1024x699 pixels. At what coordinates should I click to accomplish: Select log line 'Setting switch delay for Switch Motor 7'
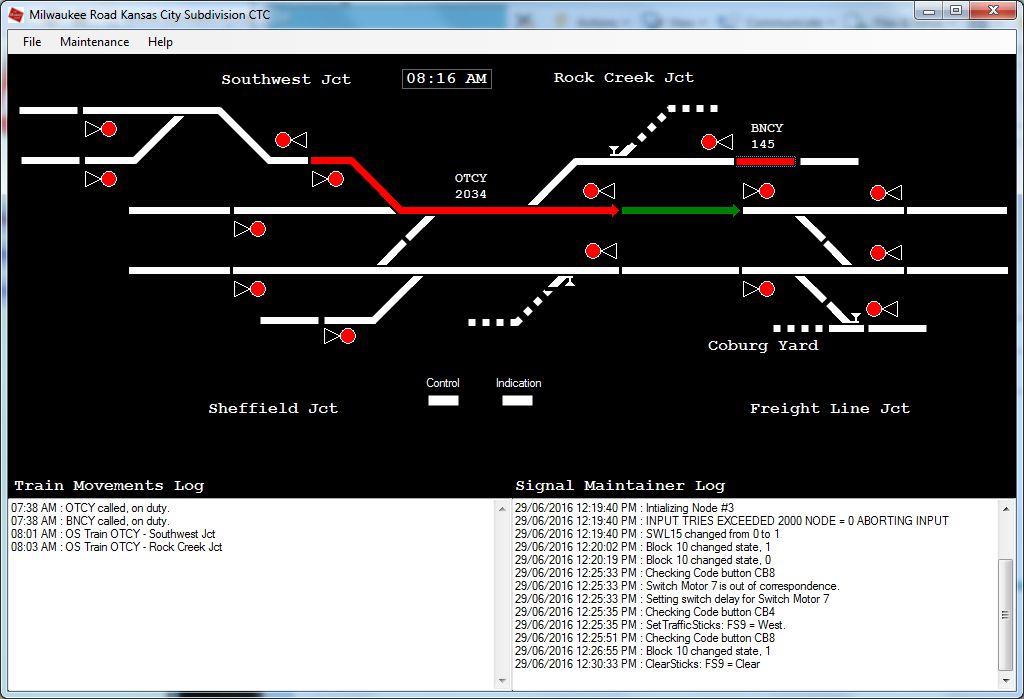[672, 599]
